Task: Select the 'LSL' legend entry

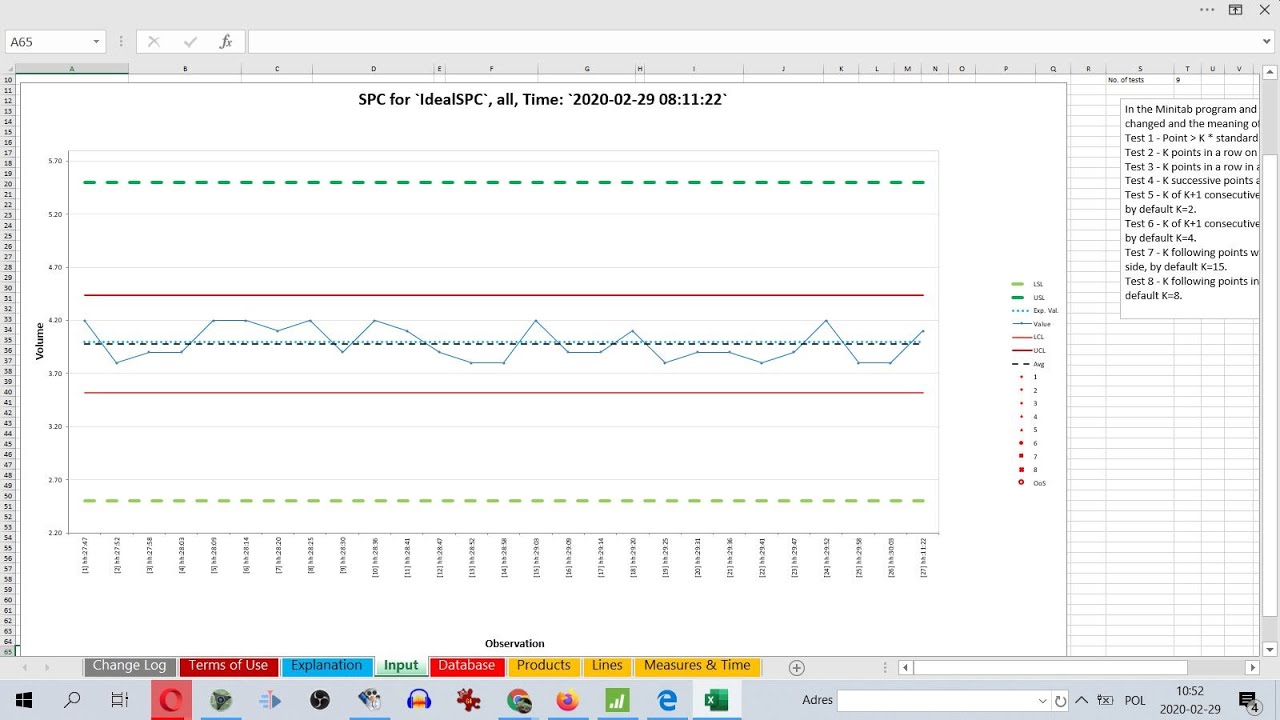Action: pyautogui.click(x=1026, y=284)
